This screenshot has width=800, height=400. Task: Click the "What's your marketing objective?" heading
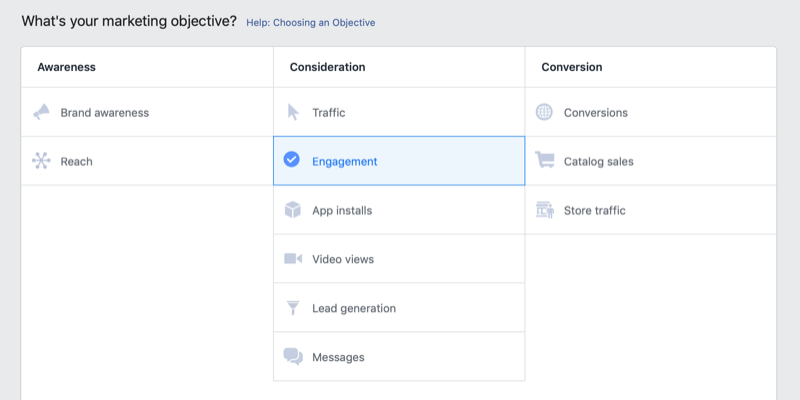point(129,21)
